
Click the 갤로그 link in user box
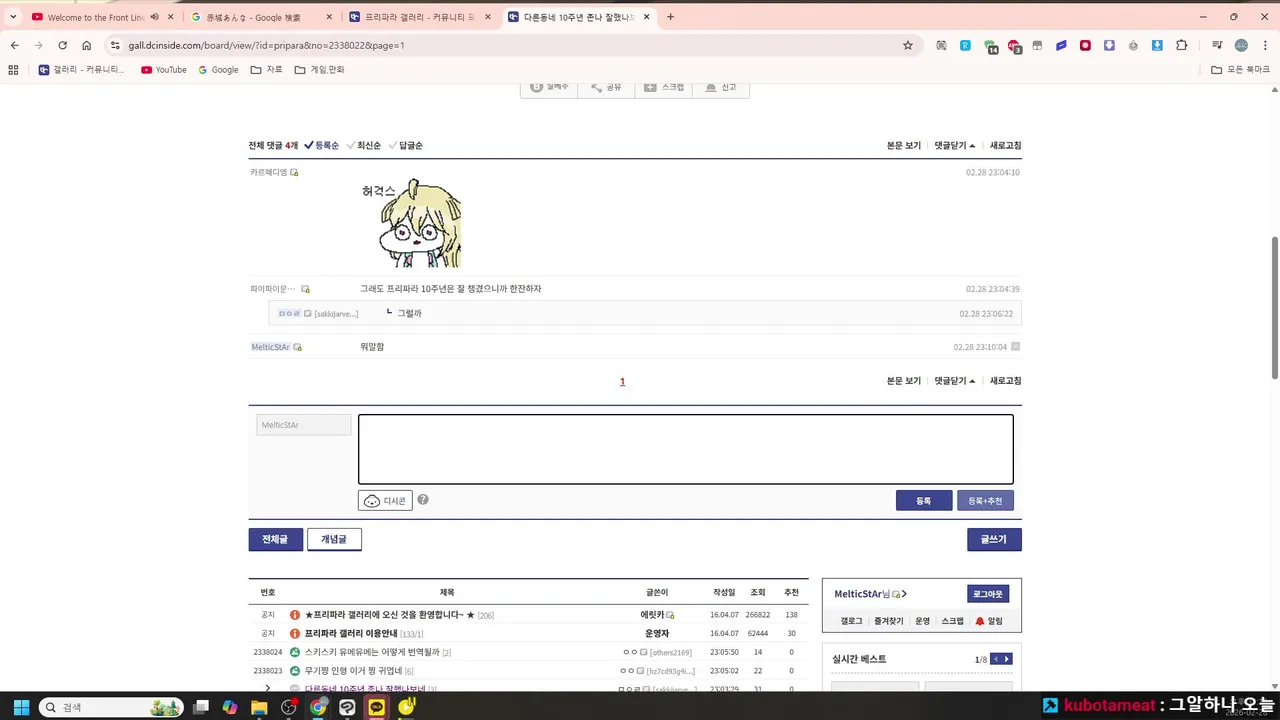(x=851, y=621)
